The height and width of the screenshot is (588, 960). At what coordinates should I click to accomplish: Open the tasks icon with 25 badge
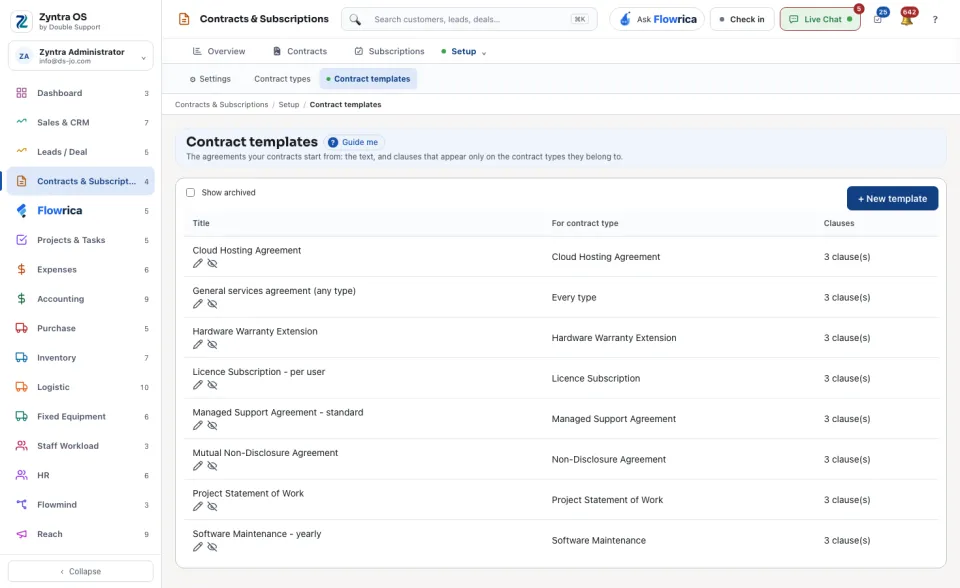pos(878,19)
